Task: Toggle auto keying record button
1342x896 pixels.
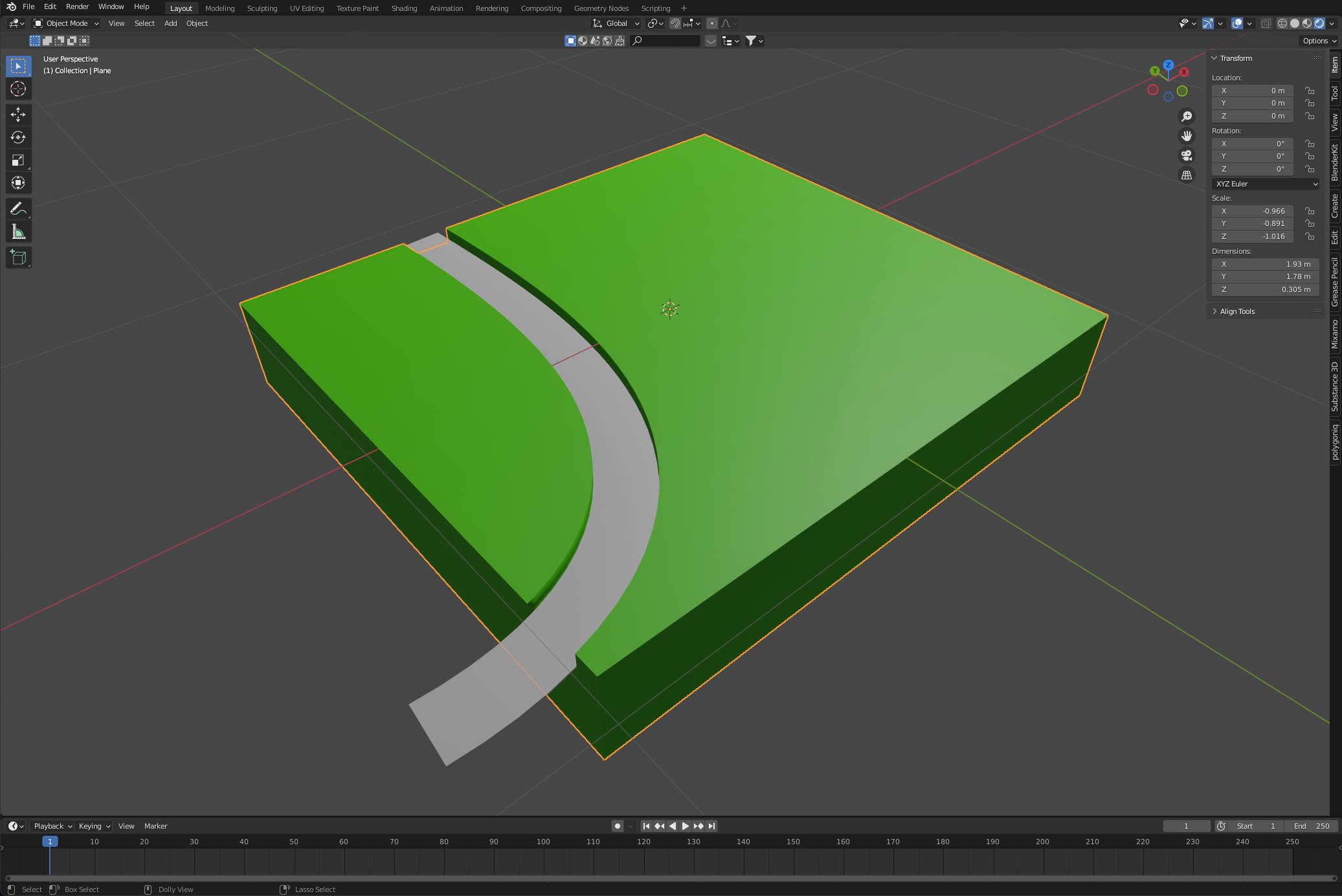Action: pyautogui.click(x=617, y=826)
